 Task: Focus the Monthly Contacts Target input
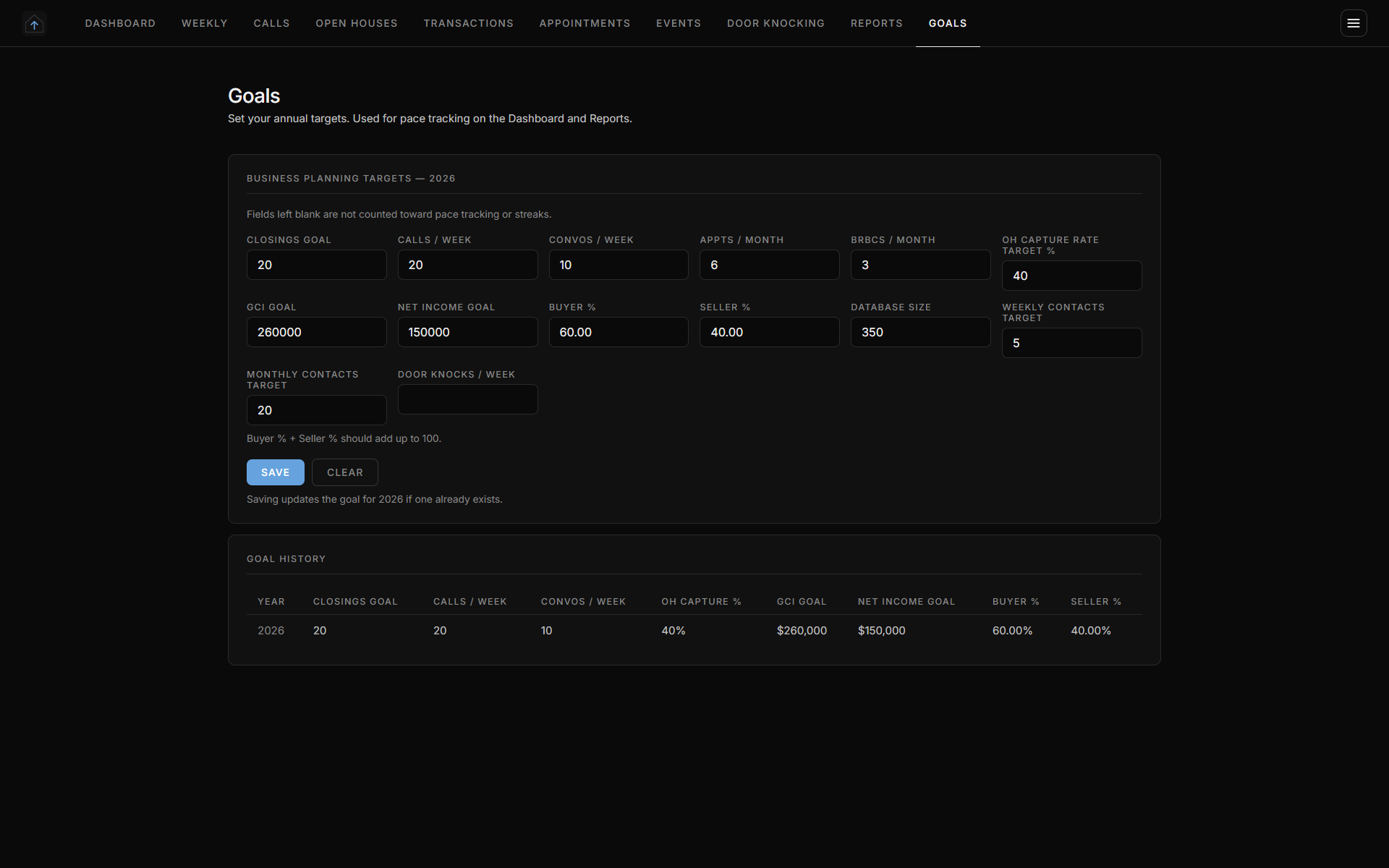click(x=316, y=410)
